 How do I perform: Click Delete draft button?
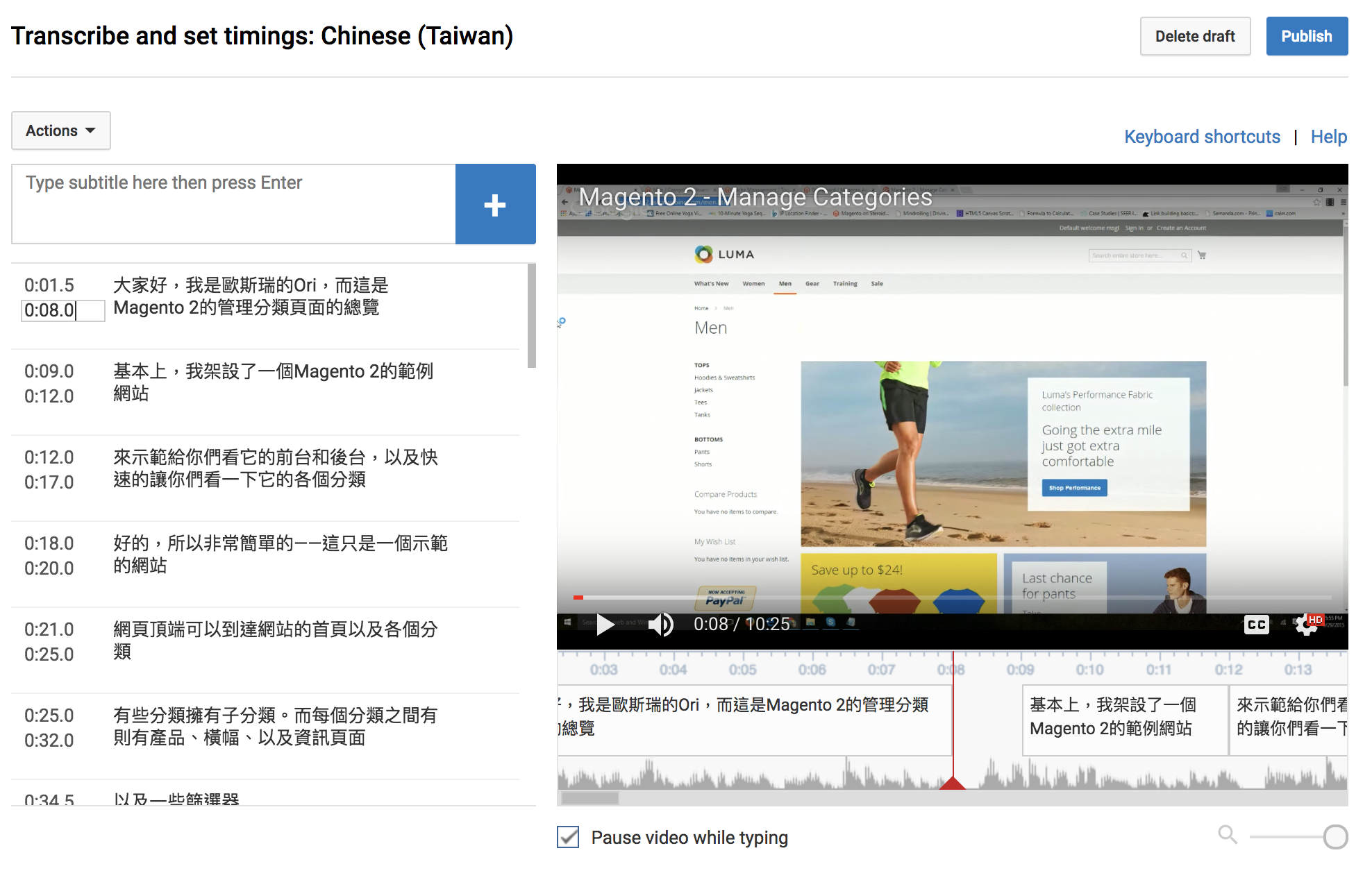1195,36
